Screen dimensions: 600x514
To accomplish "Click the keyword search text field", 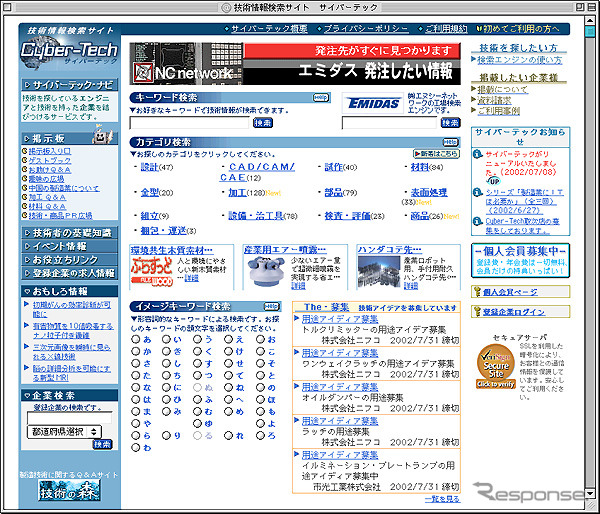I will click(x=189, y=123).
